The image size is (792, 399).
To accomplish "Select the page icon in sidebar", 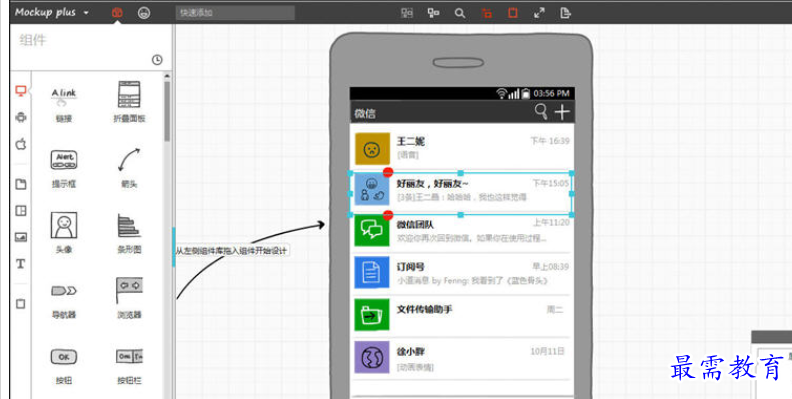I will point(21,184).
